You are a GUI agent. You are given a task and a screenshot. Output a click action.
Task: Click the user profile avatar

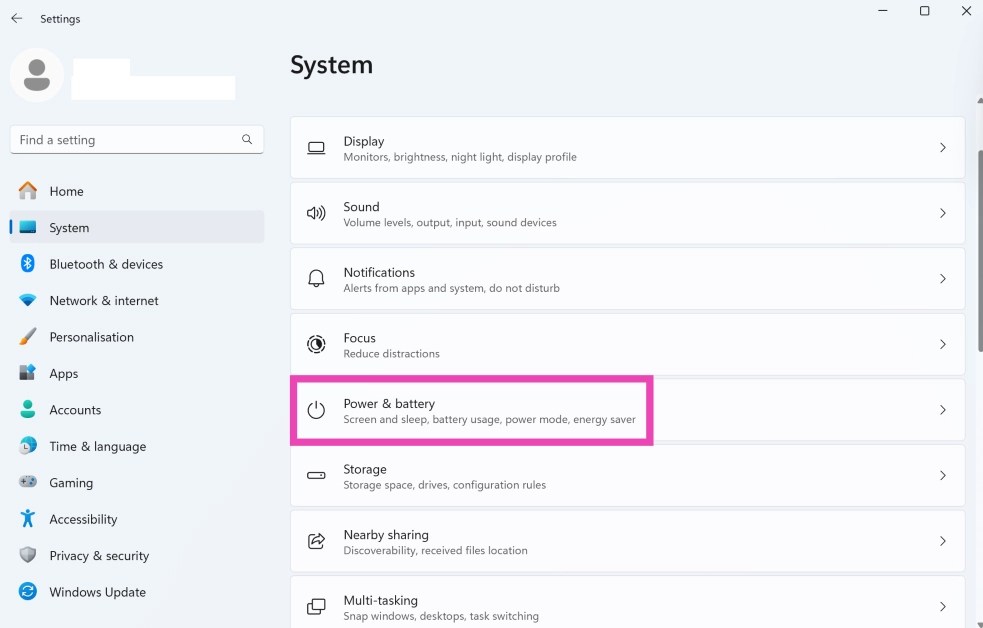coord(37,75)
